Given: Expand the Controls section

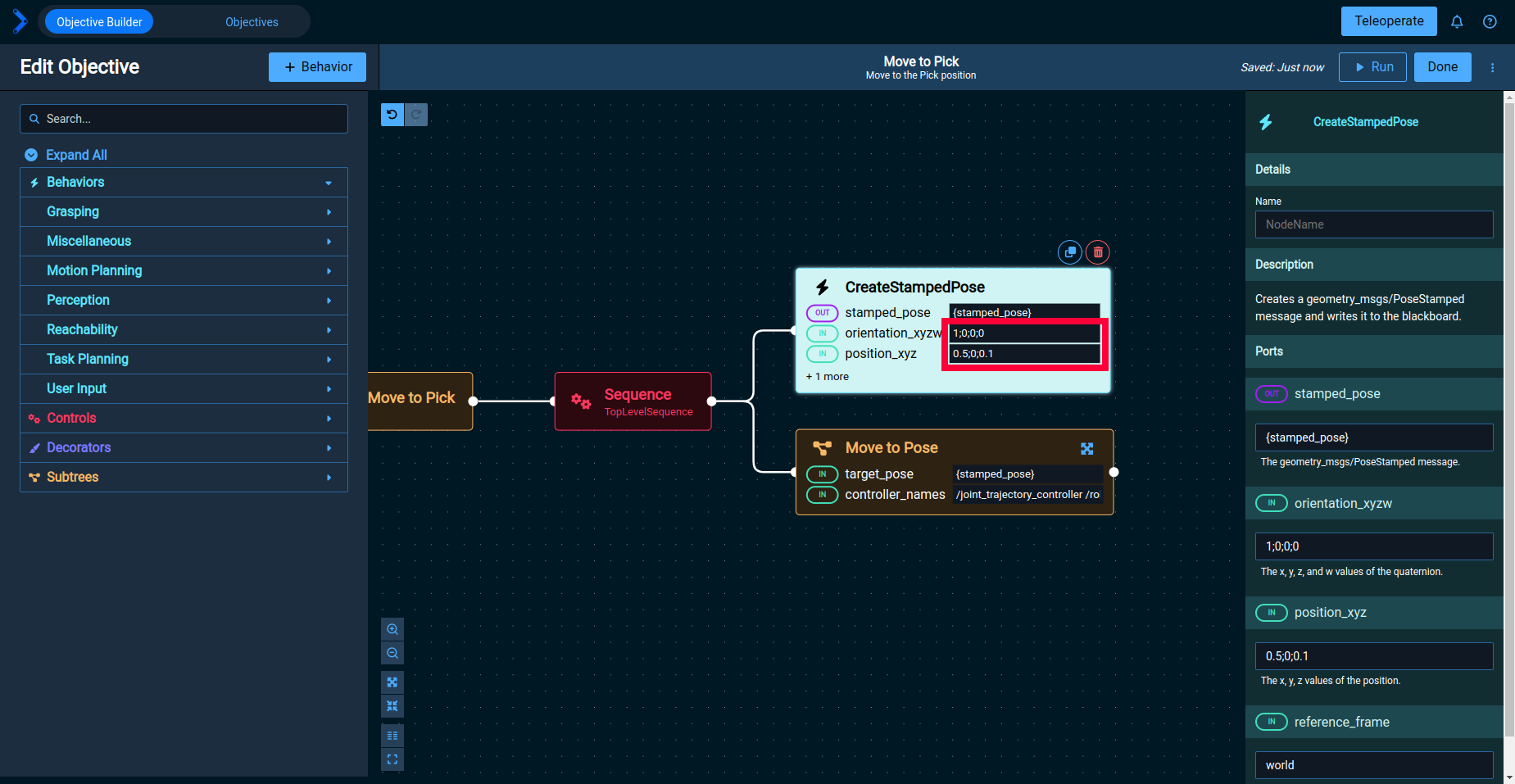Looking at the screenshot, I should (x=184, y=418).
